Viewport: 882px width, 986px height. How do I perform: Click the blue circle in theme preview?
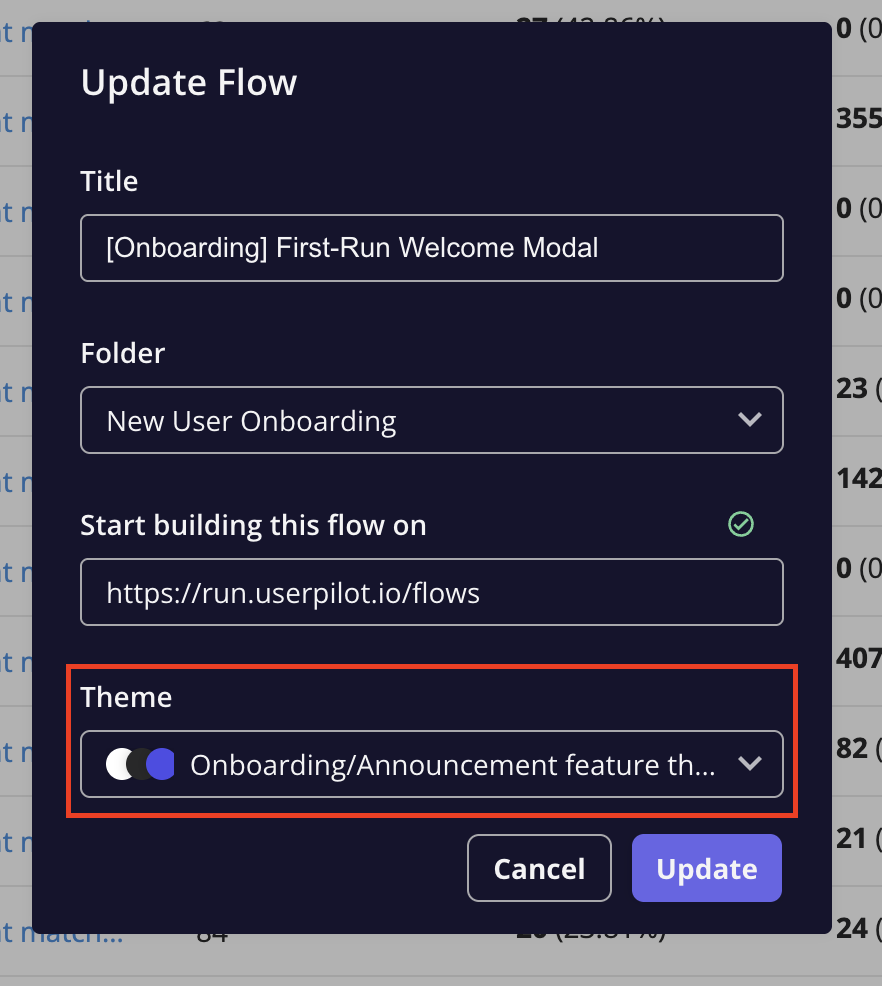[x=161, y=764]
